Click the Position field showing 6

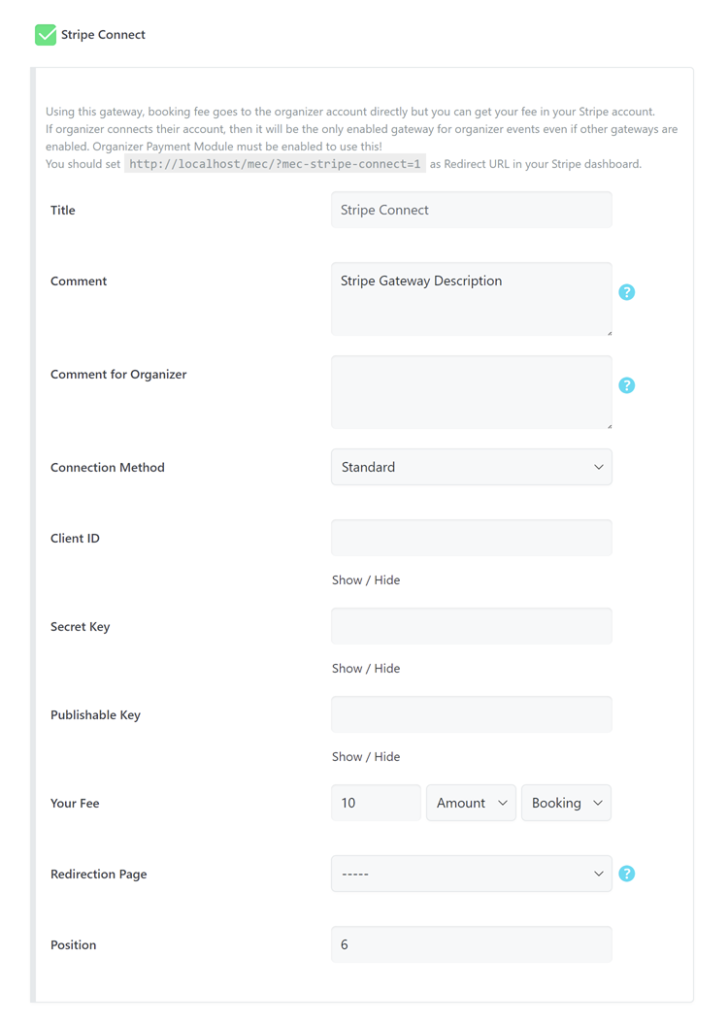pyautogui.click(x=470, y=944)
